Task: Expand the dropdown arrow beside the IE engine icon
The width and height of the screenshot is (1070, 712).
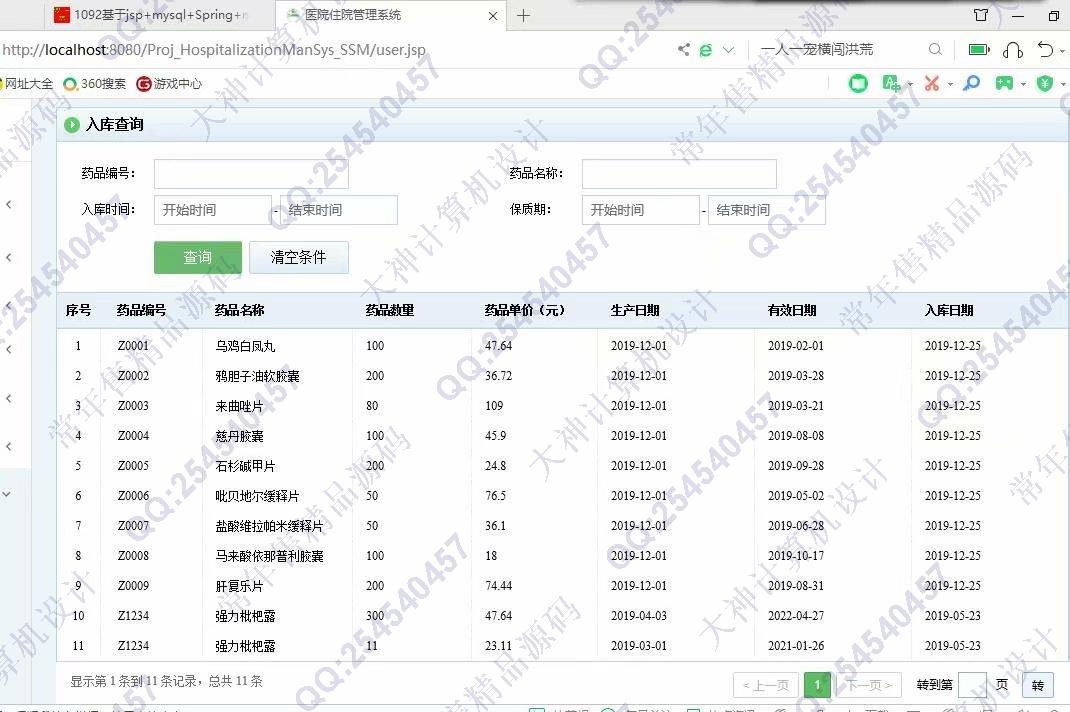Action: [728, 50]
